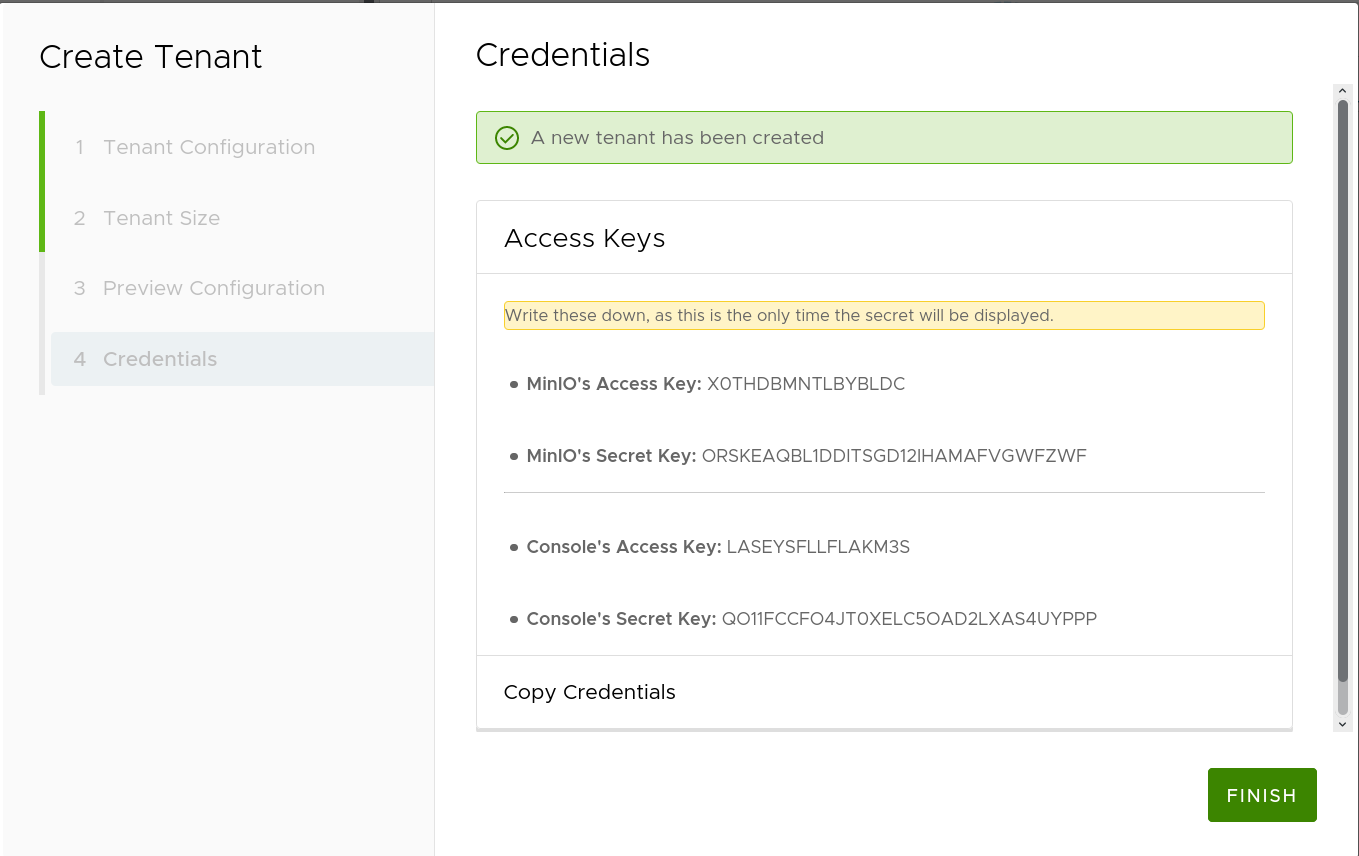This screenshot has height=856, width=1359.
Task: Click the Credentials page heading
Action: [563, 55]
